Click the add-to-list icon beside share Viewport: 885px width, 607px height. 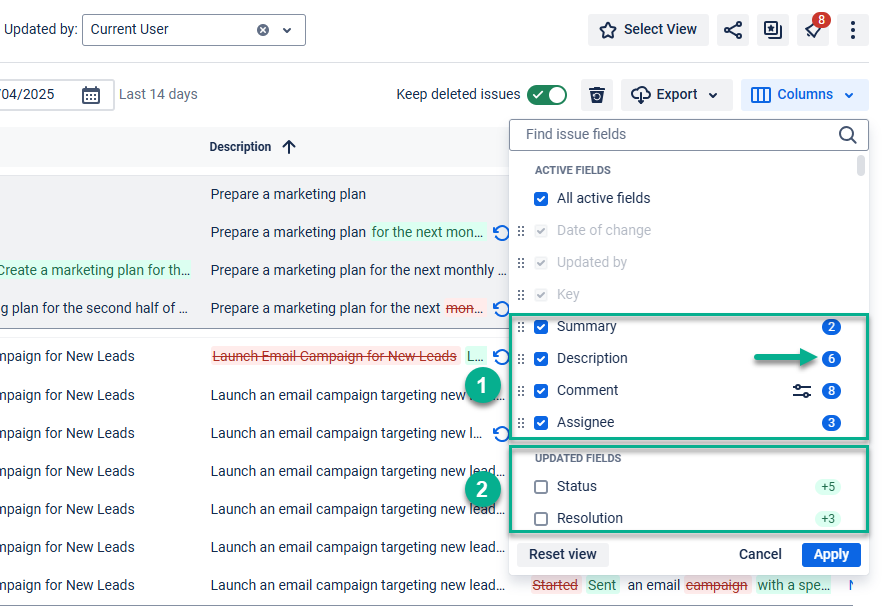click(773, 30)
